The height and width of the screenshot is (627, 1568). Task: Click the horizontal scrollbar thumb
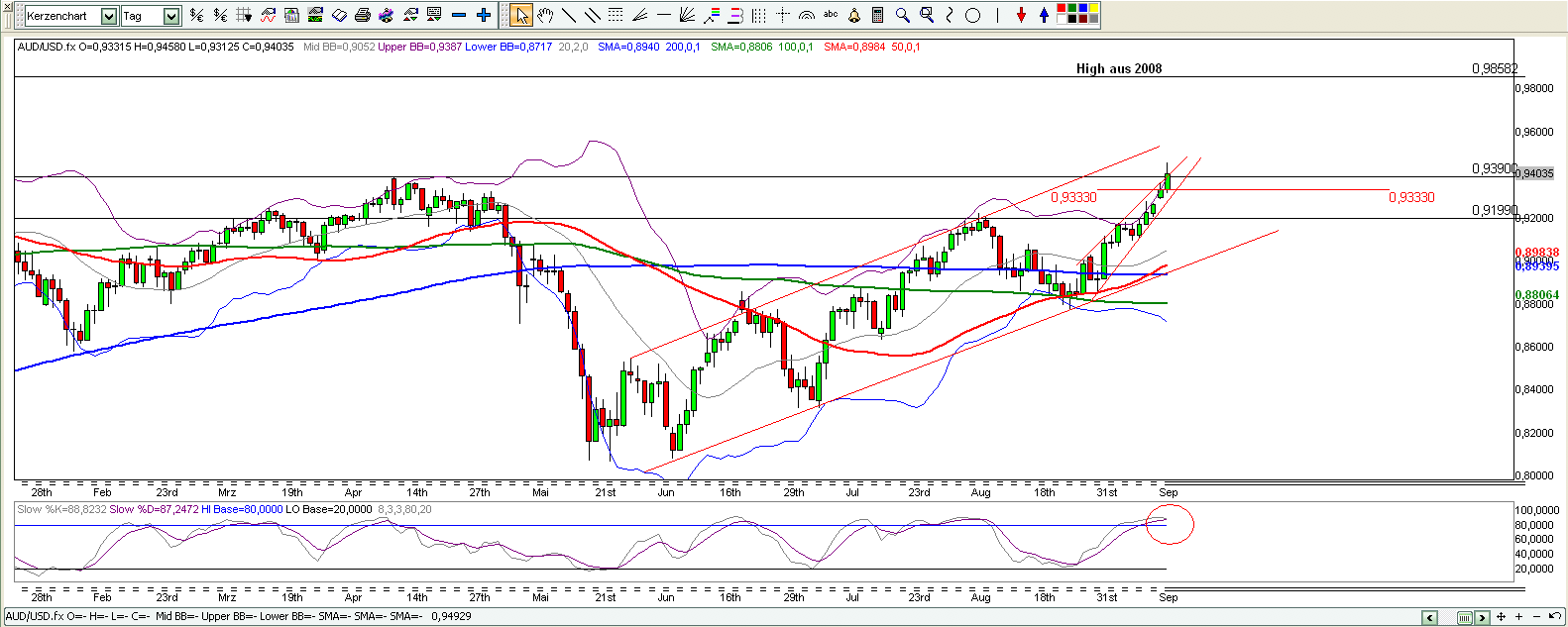[1465, 618]
